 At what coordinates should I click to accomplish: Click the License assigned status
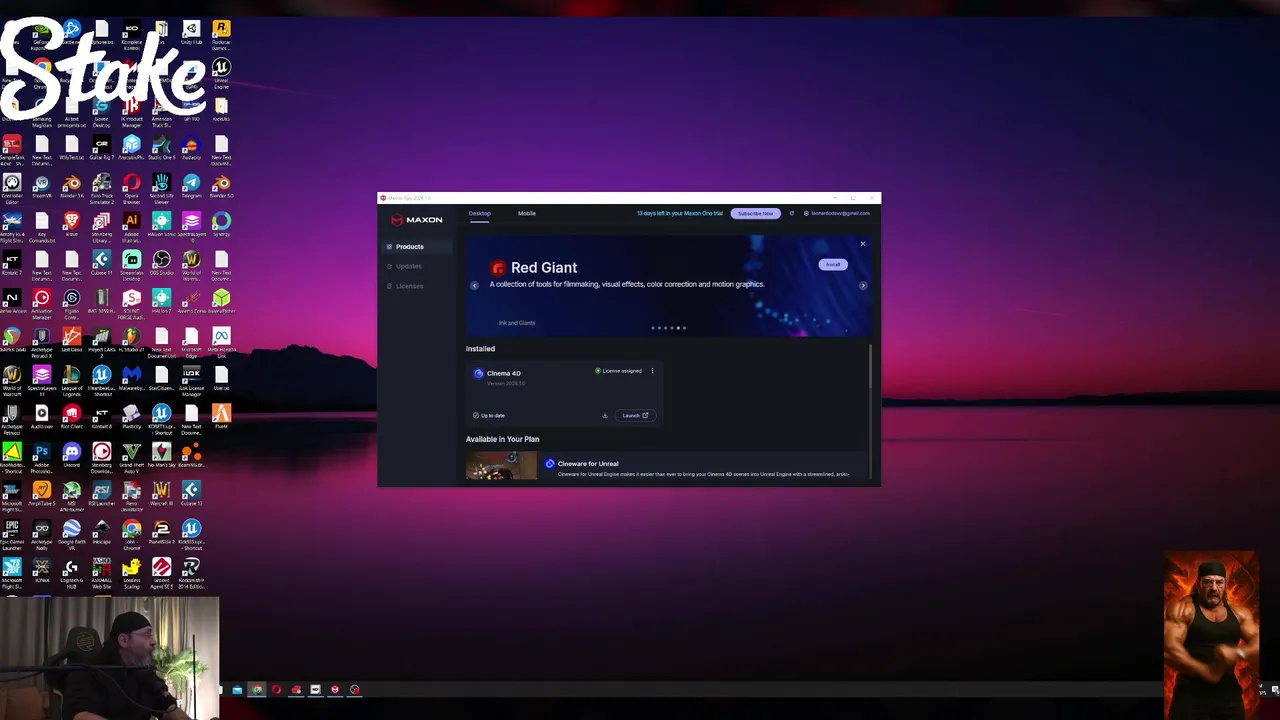coord(618,371)
